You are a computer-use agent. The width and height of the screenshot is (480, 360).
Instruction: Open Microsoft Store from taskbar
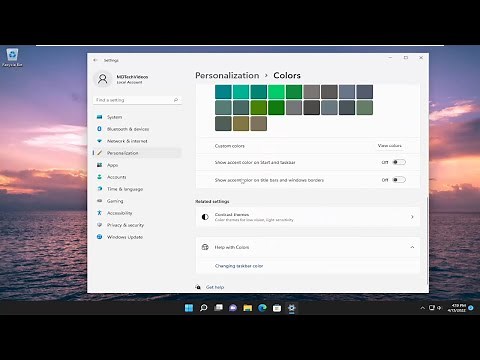point(277,308)
